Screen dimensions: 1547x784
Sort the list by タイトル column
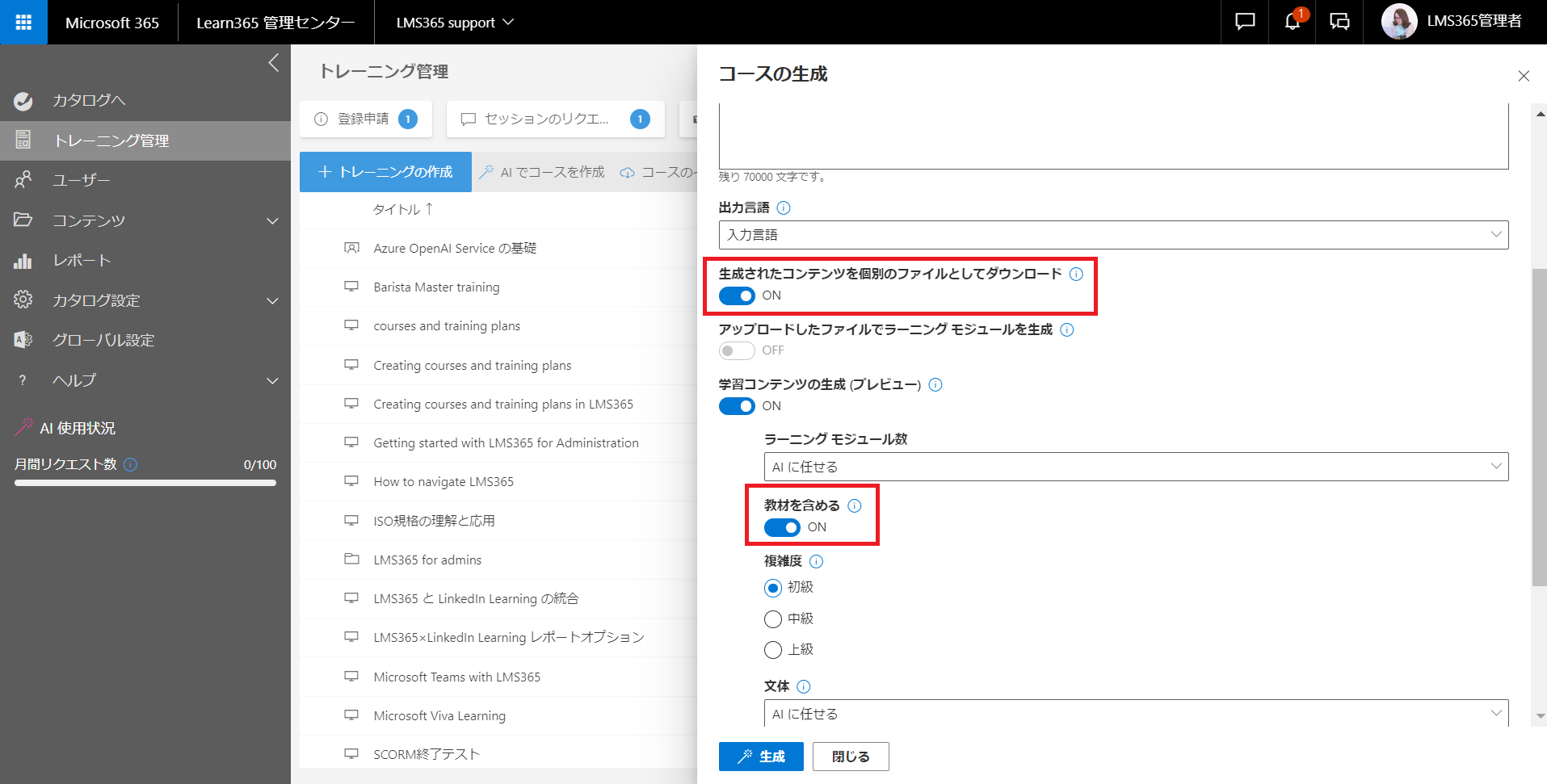[x=402, y=209]
